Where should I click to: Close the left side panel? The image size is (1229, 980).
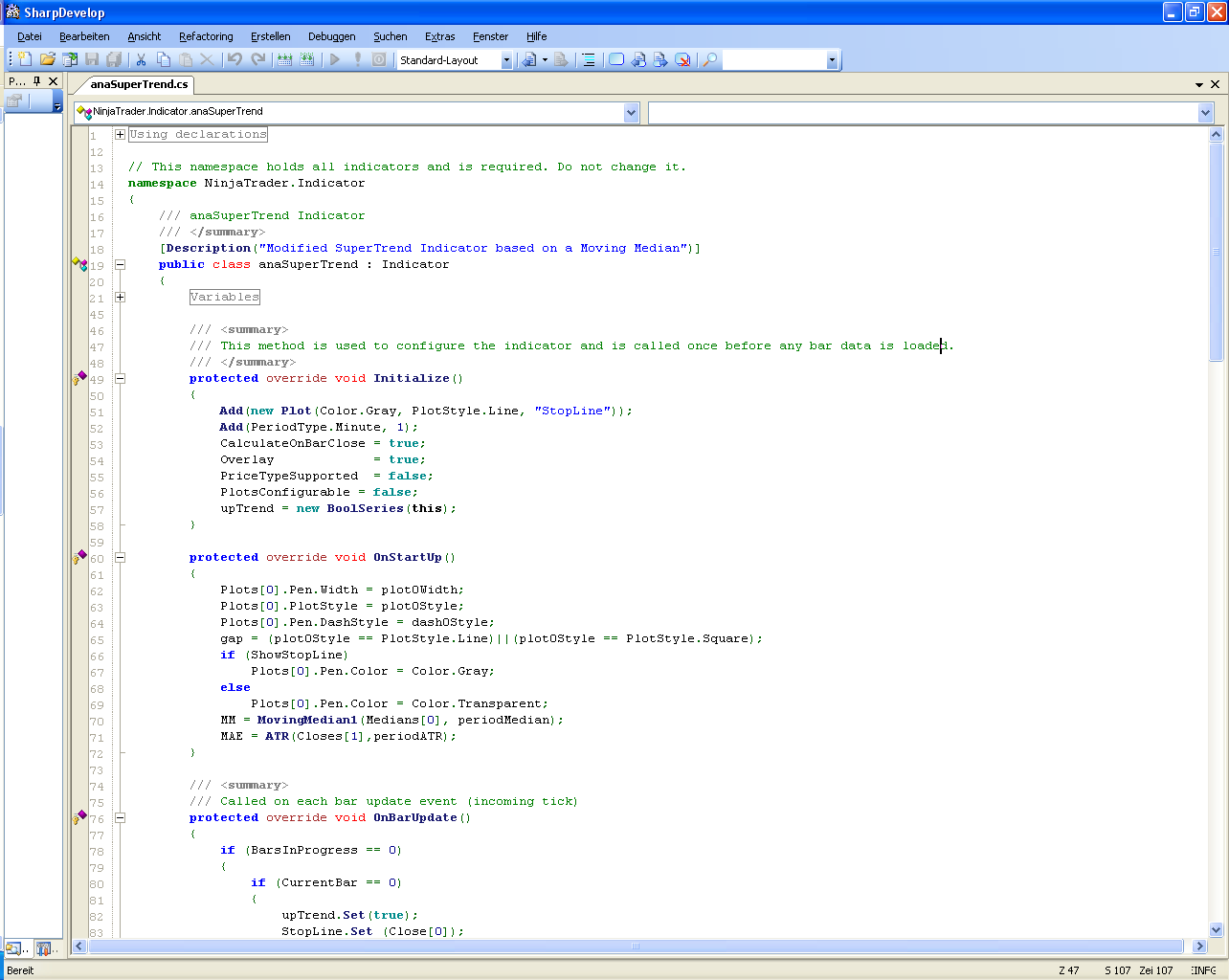pyautogui.click(x=54, y=81)
